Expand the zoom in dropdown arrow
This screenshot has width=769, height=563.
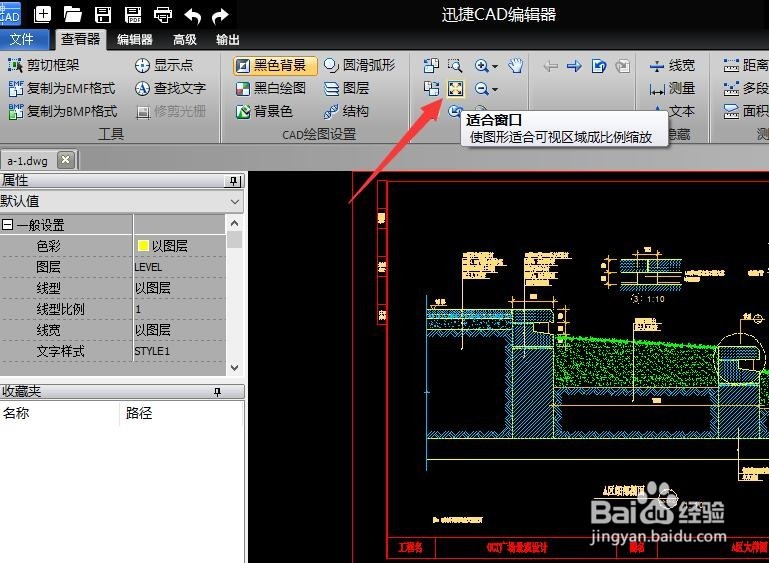point(495,66)
